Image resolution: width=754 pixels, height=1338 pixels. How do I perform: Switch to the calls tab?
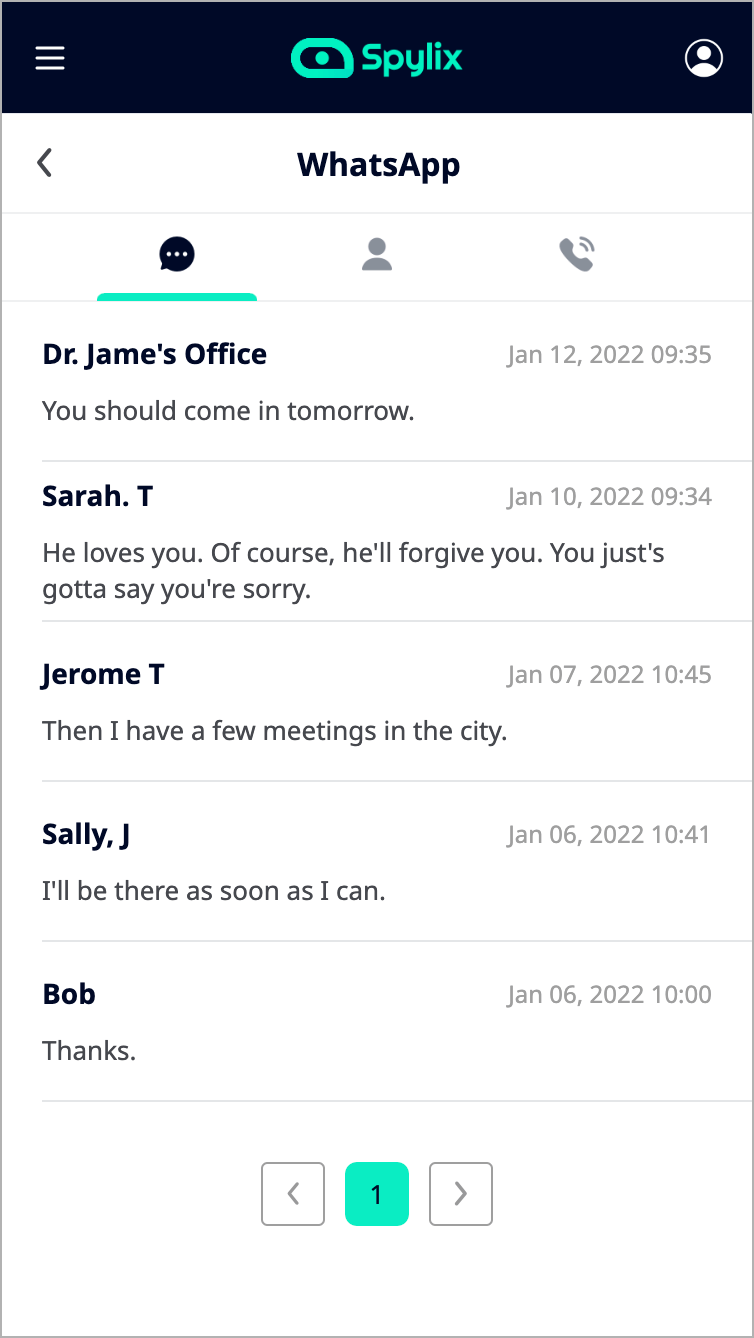(577, 255)
